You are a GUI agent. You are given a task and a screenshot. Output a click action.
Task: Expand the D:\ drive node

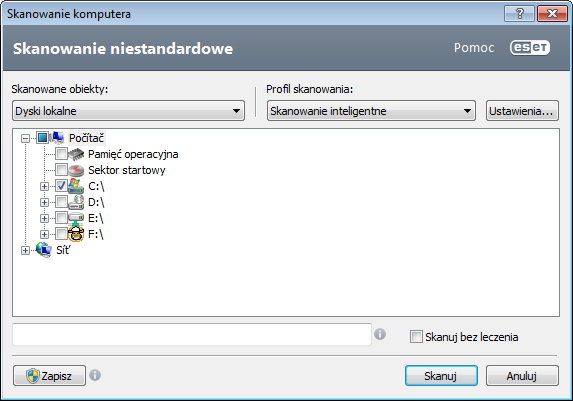click(x=44, y=203)
